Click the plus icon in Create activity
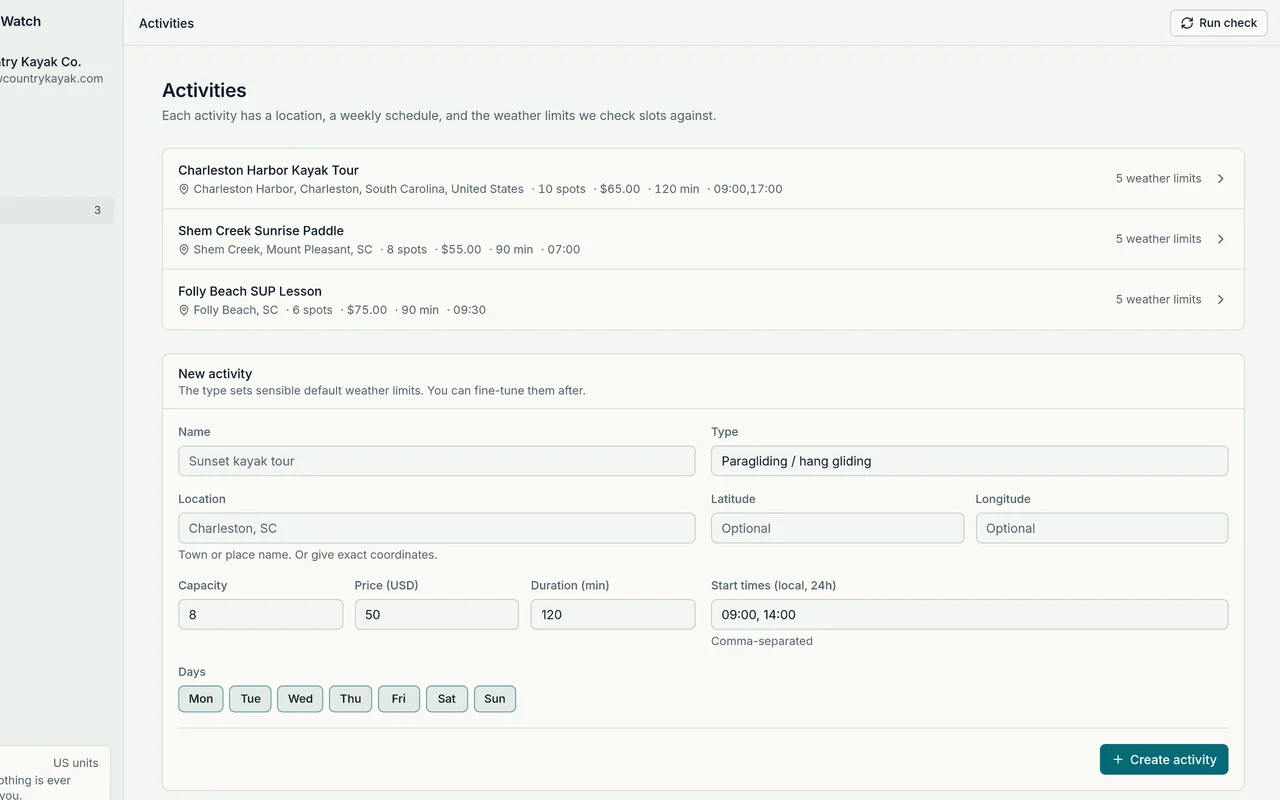The image size is (1280, 800). (x=1118, y=760)
